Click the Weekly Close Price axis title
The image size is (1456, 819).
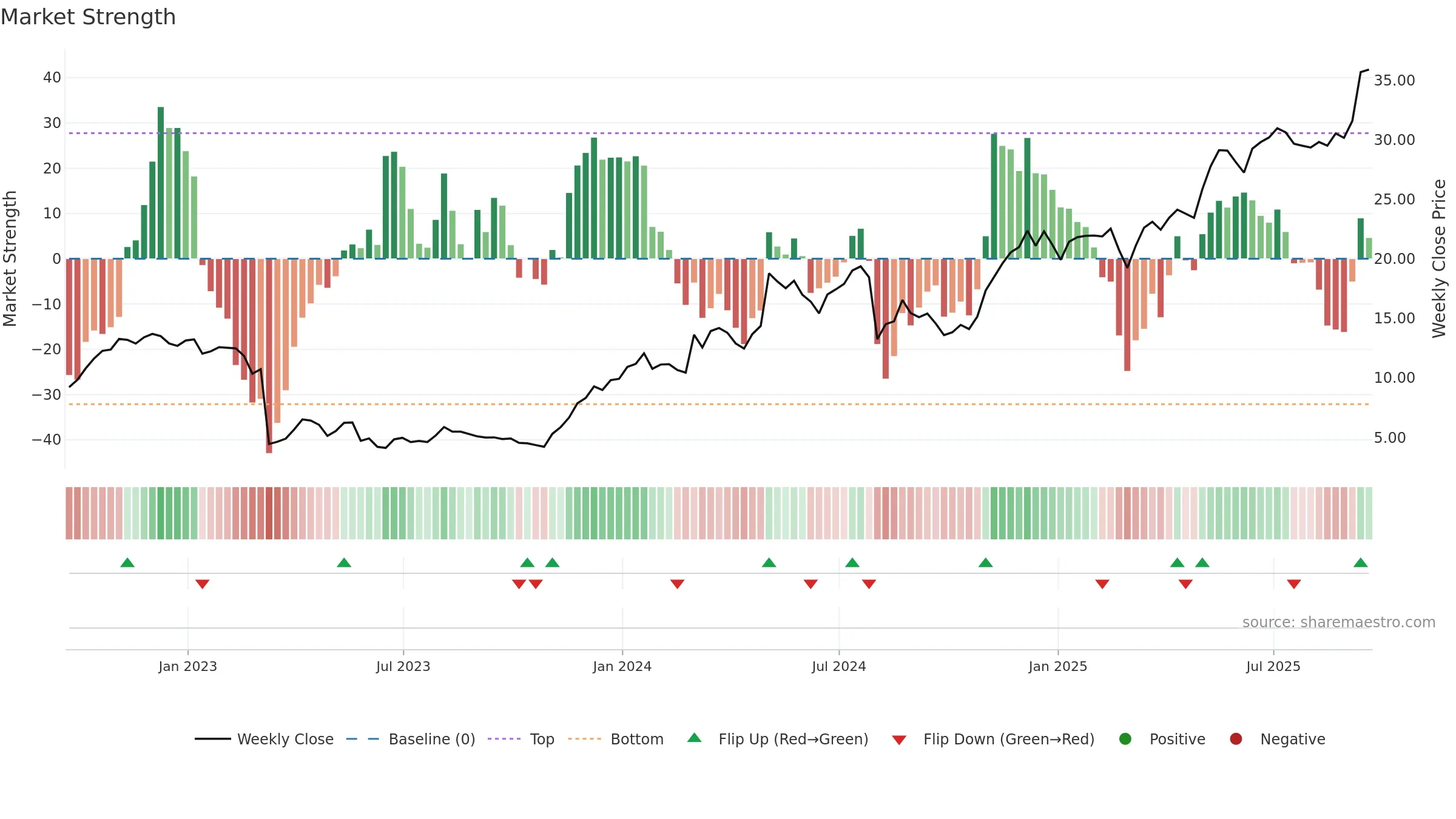click(x=1439, y=258)
